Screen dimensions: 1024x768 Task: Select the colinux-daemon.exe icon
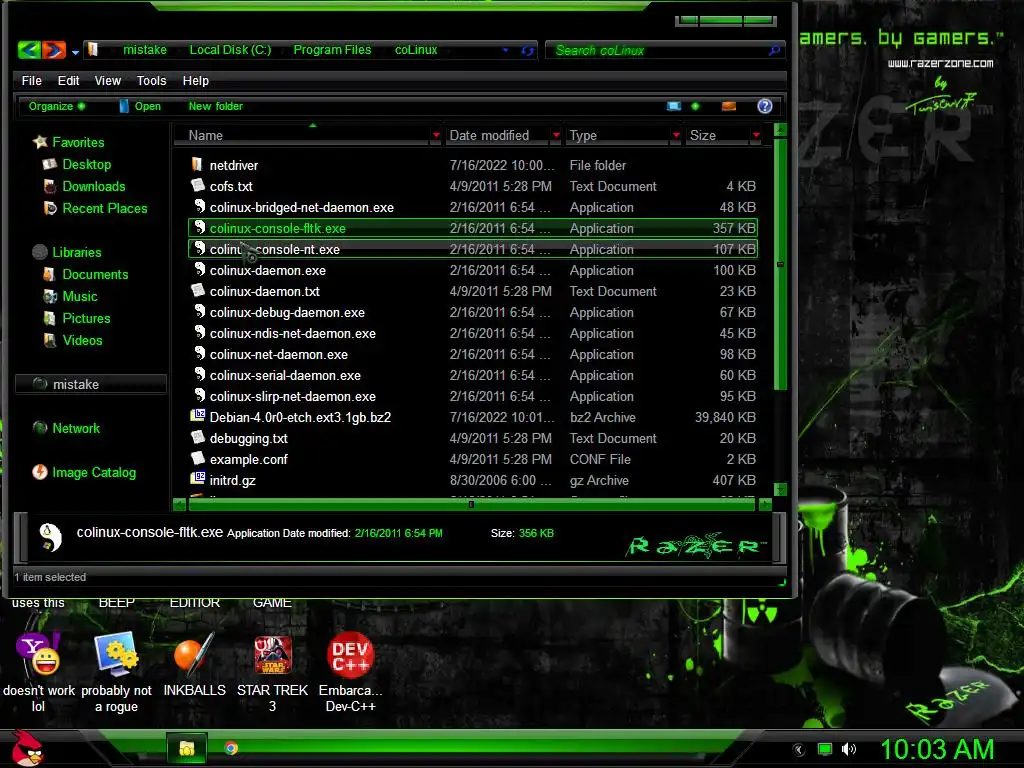coord(199,269)
